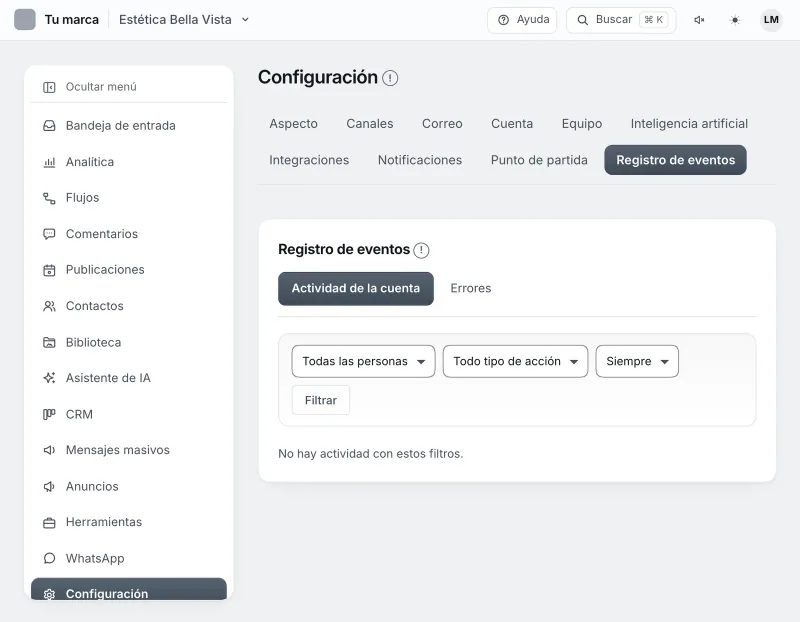The height and width of the screenshot is (622, 800).
Task: Switch to the Equipo tab
Action: point(582,123)
